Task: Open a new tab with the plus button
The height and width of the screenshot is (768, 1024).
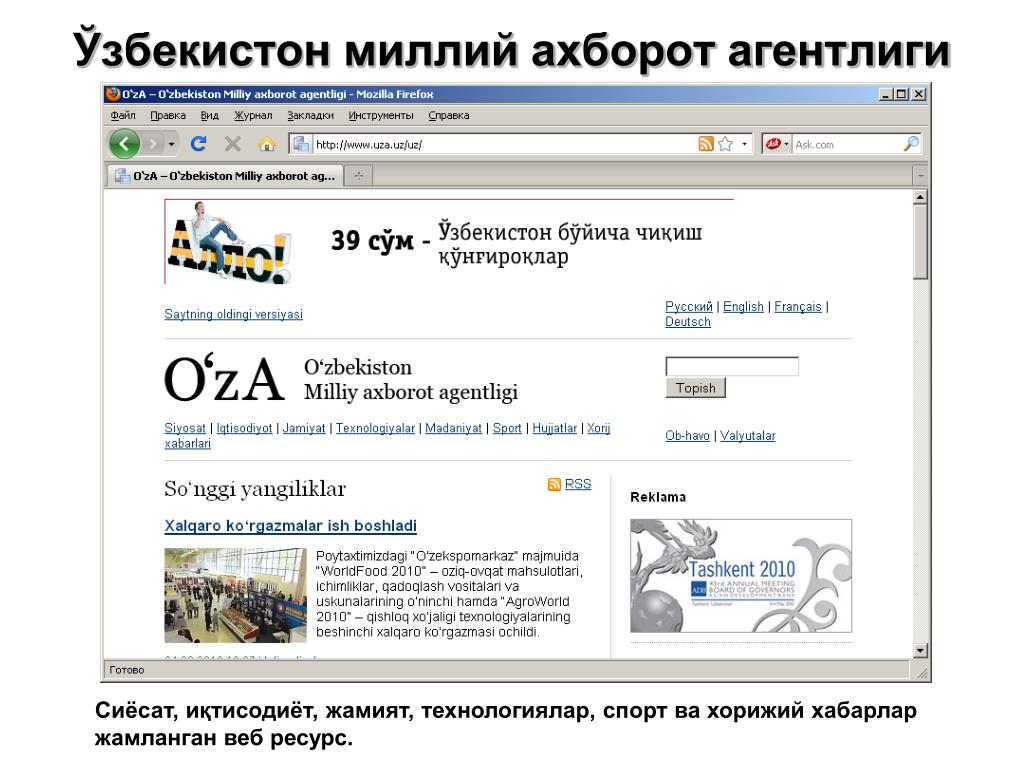Action: 359,176
